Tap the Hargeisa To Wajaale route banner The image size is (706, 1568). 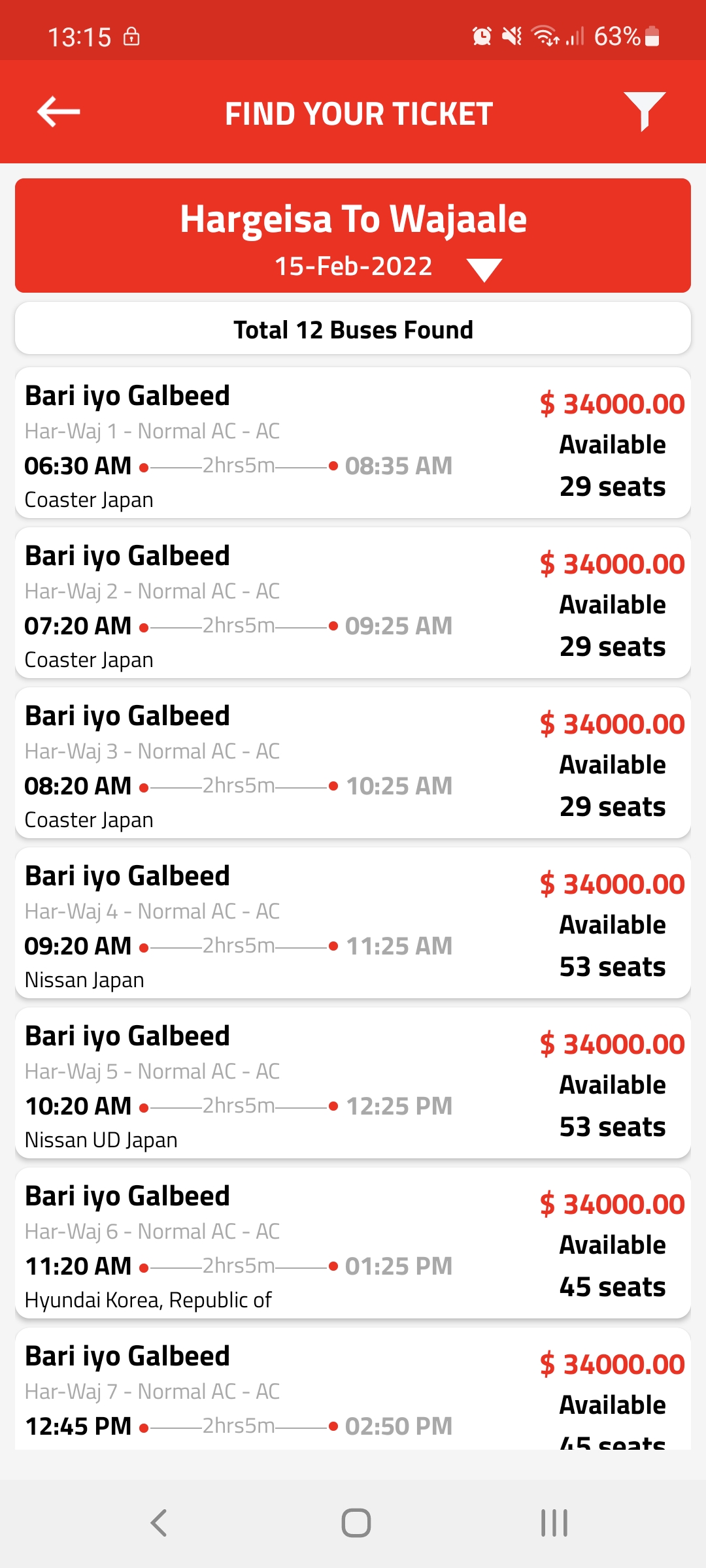click(x=353, y=219)
